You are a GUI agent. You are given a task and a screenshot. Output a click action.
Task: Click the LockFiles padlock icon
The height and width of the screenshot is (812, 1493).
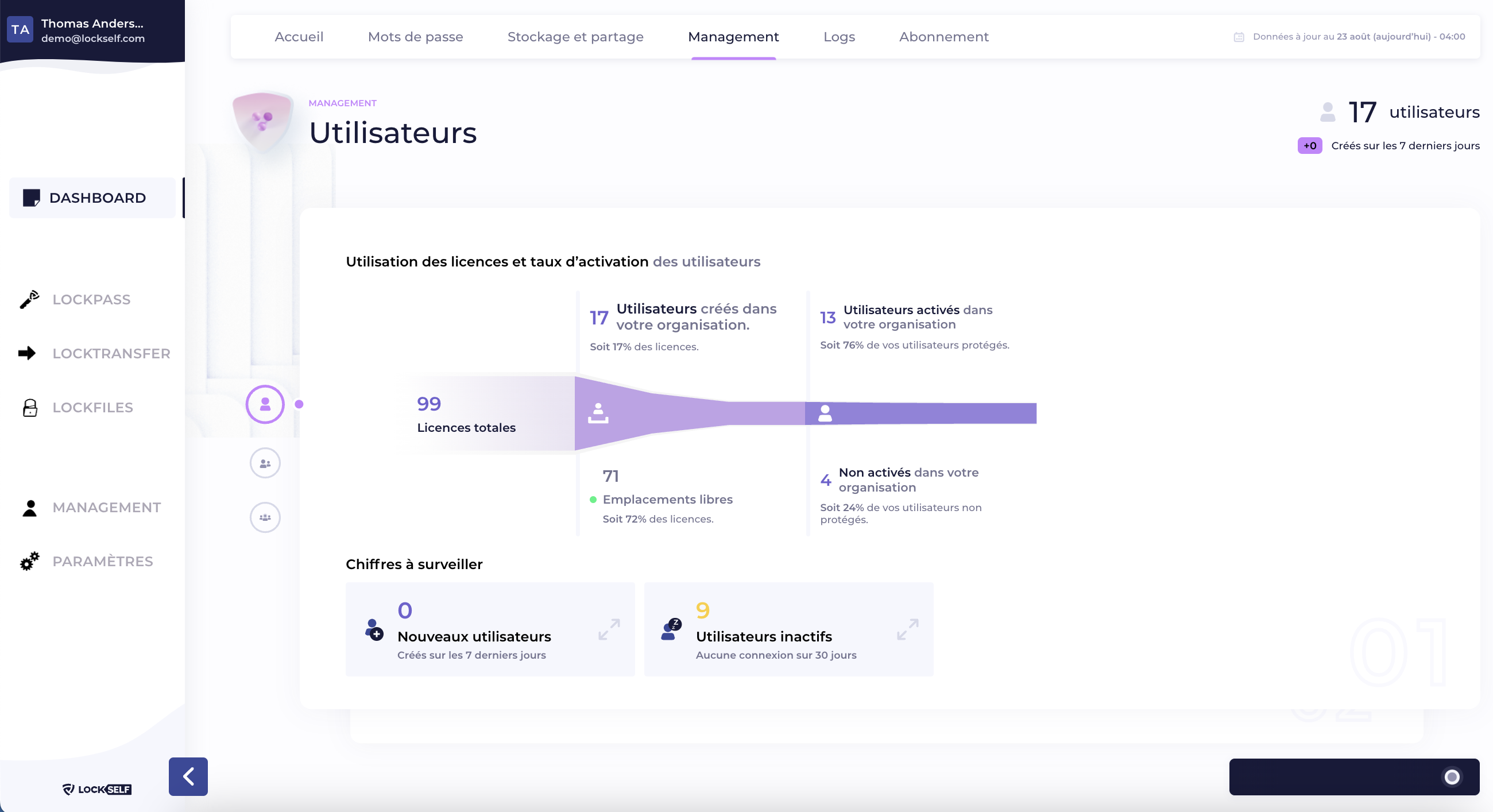(29, 408)
